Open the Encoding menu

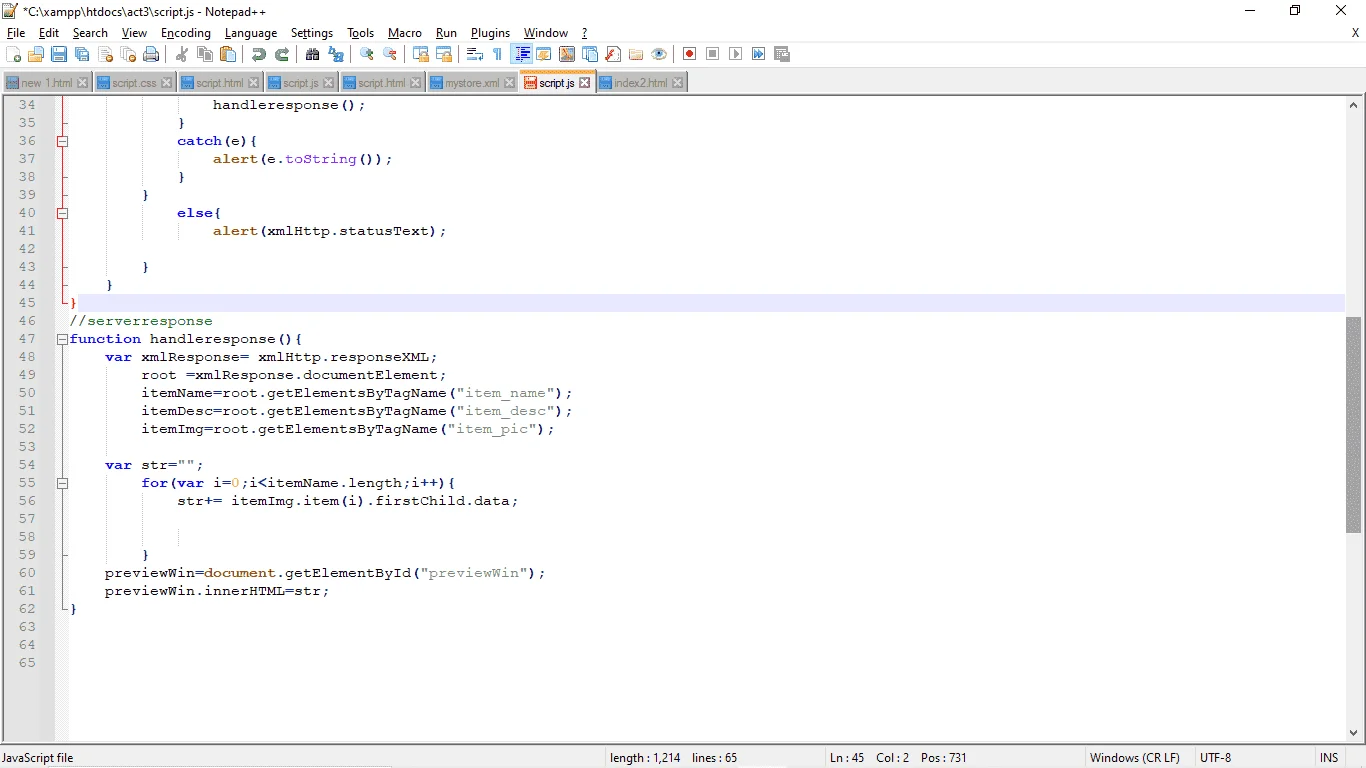[x=186, y=33]
